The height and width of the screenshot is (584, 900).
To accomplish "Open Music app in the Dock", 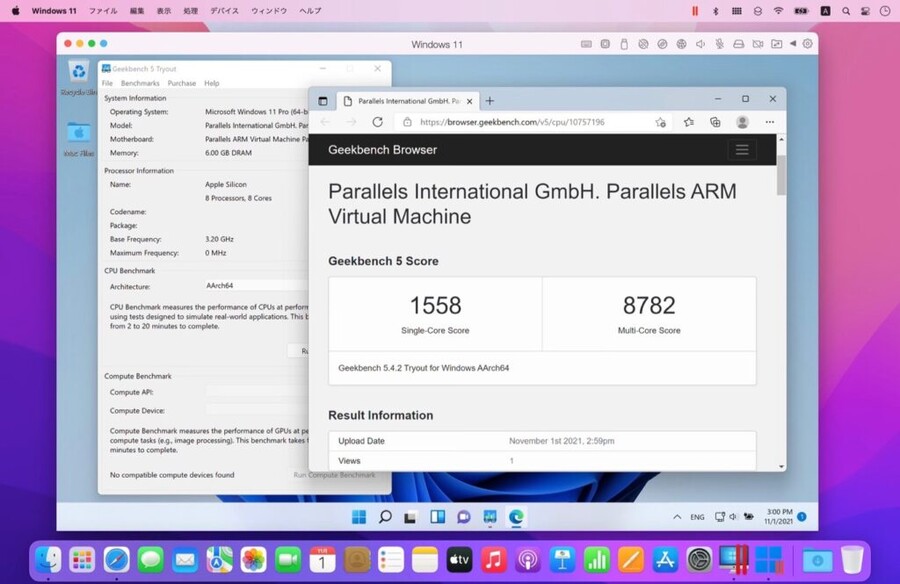I will pos(493,559).
